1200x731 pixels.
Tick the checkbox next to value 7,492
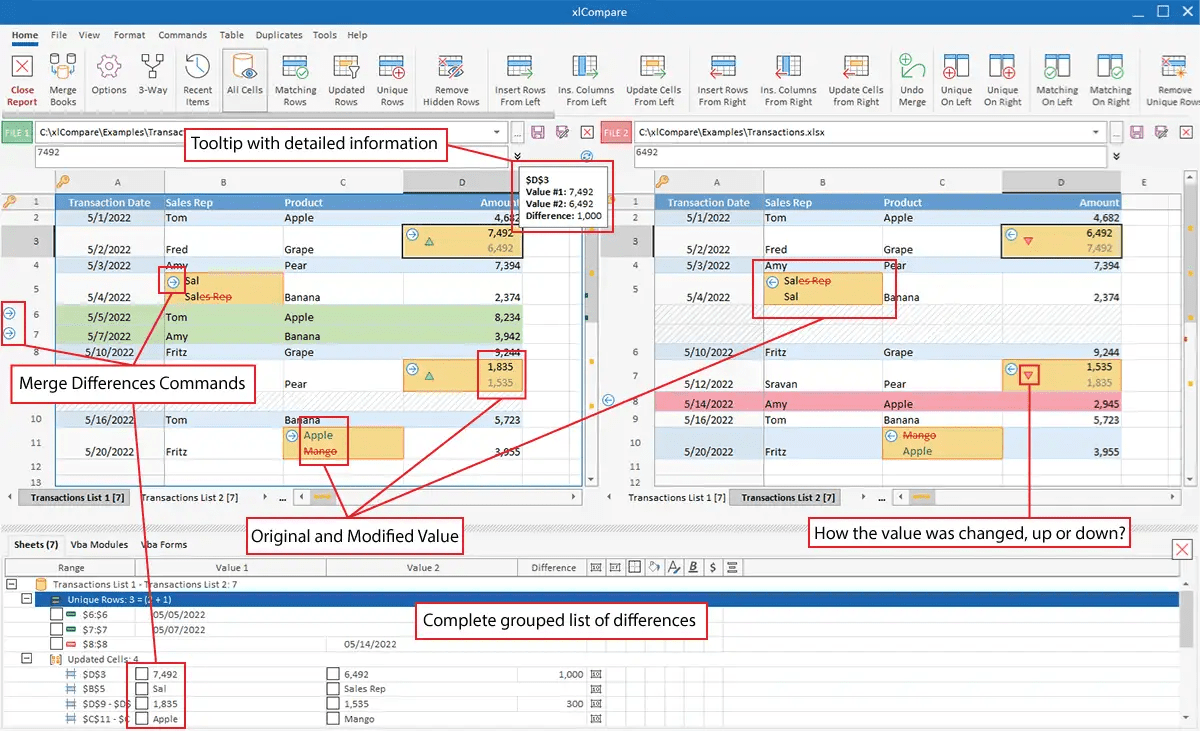(x=140, y=673)
